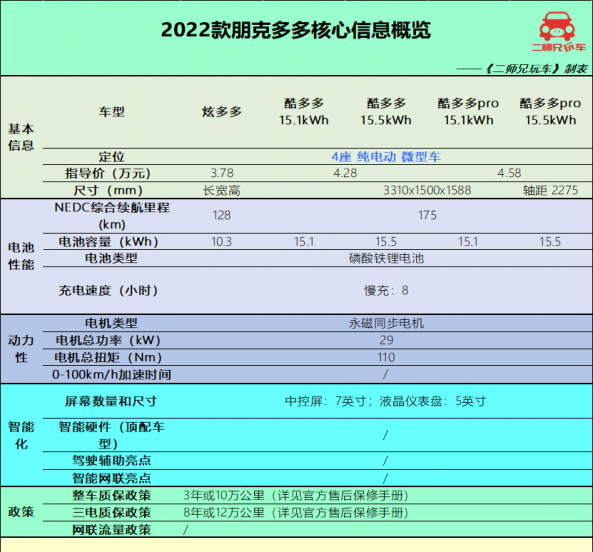Click the dimensions value 3310x1500x1588

point(427,190)
